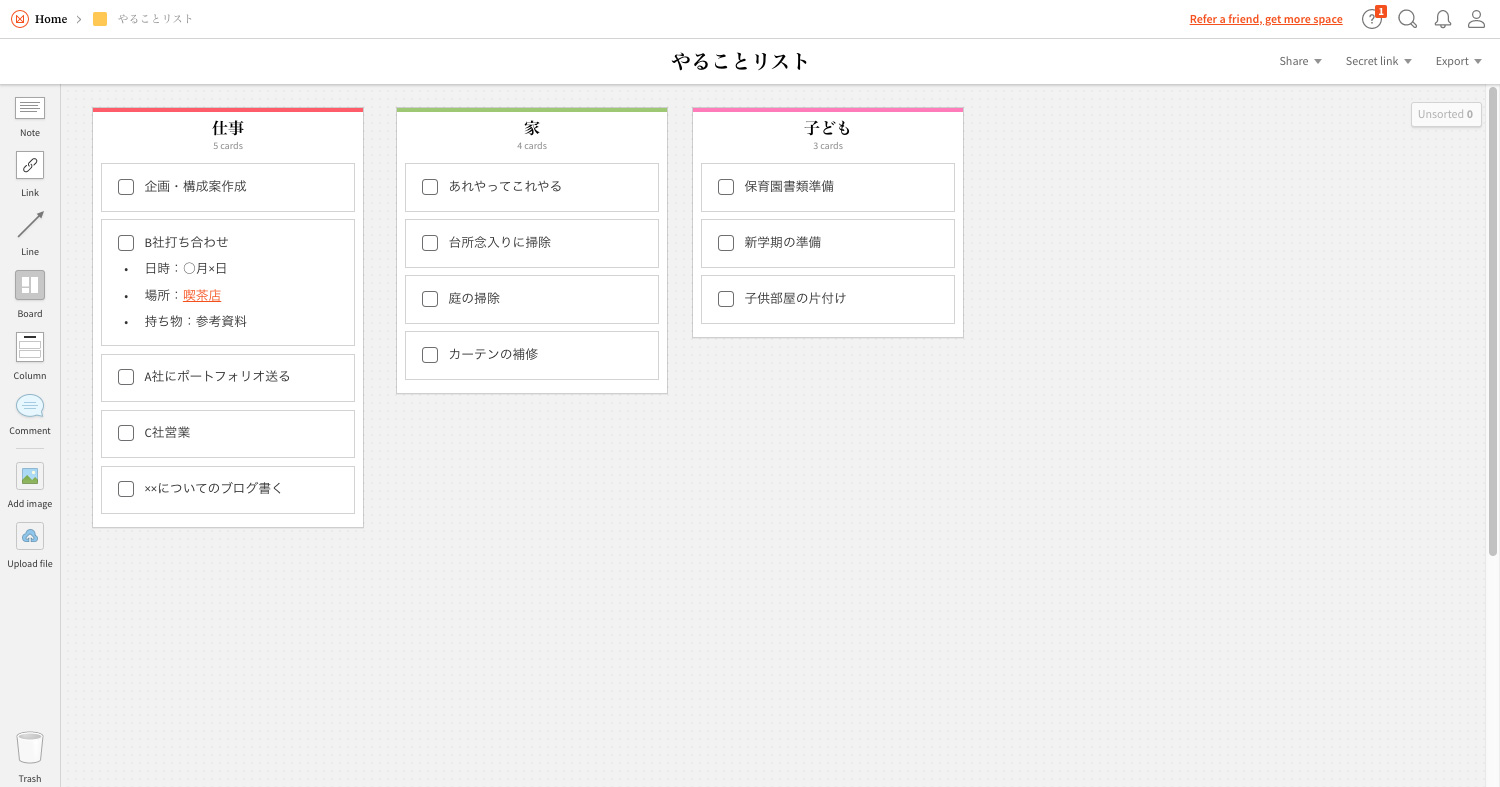Tick the 庭の掃除 checkbox
The height and width of the screenshot is (787, 1500).
430,299
